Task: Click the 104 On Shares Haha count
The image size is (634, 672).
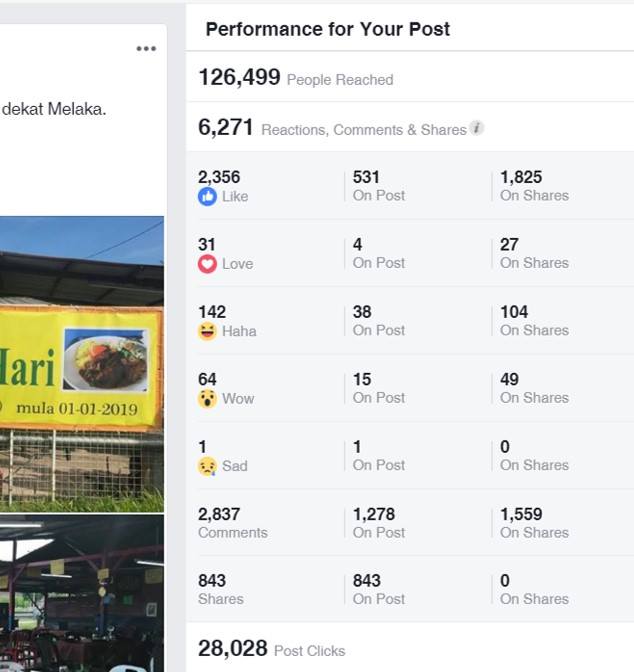Action: pyautogui.click(x=534, y=321)
